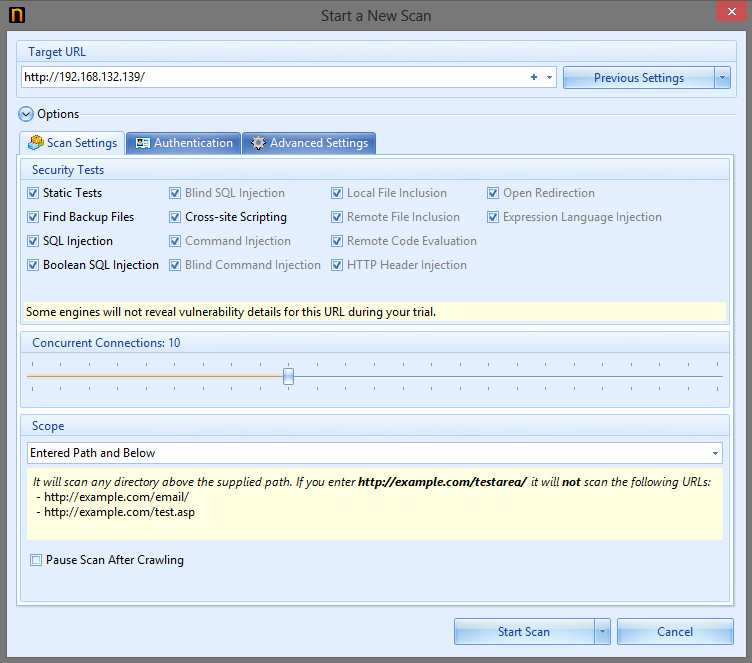Toggle HTTP Header Injection checkbox

coord(337,265)
